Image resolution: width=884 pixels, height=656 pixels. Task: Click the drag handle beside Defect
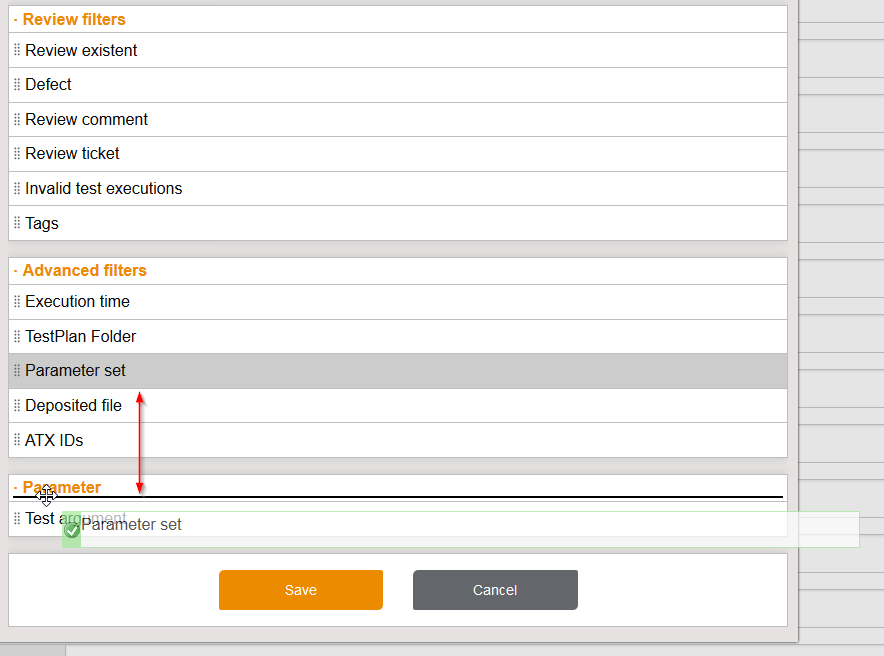tap(16, 84)
